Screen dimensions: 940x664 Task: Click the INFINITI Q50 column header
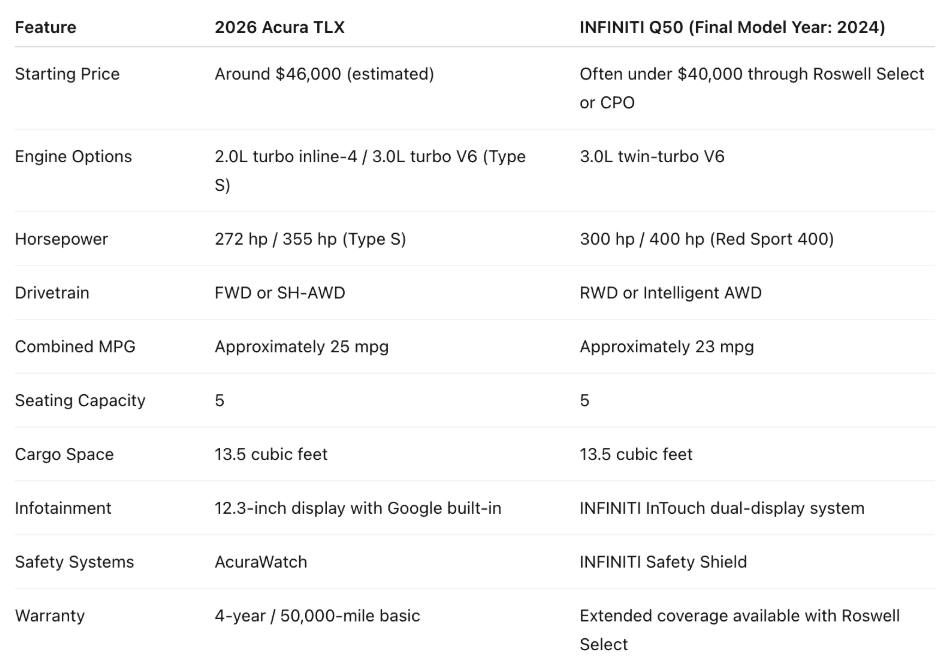click(x=732, y=28)
